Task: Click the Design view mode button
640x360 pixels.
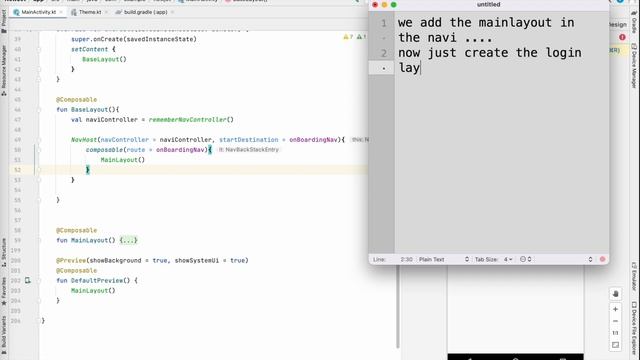Action: 618,24
